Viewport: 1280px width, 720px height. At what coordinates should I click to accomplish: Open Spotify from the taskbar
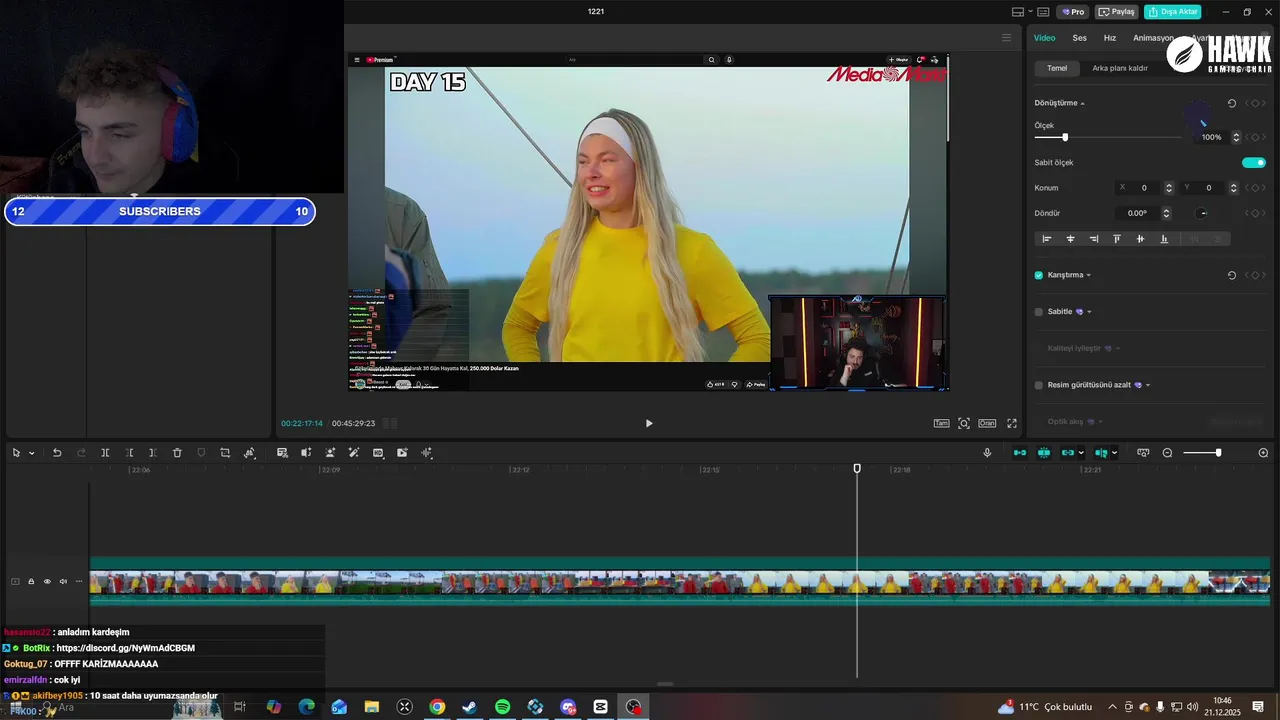pyautogui.click(x=503, y=707)
